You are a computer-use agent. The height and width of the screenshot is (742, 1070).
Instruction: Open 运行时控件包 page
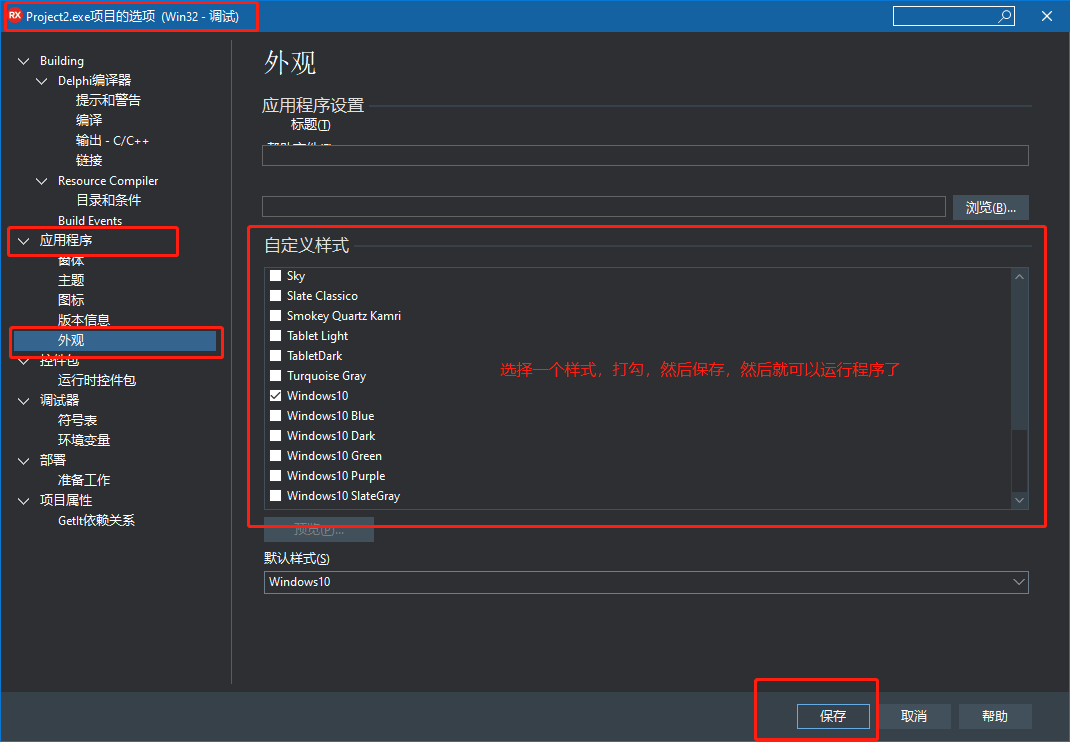coord(96,380)
